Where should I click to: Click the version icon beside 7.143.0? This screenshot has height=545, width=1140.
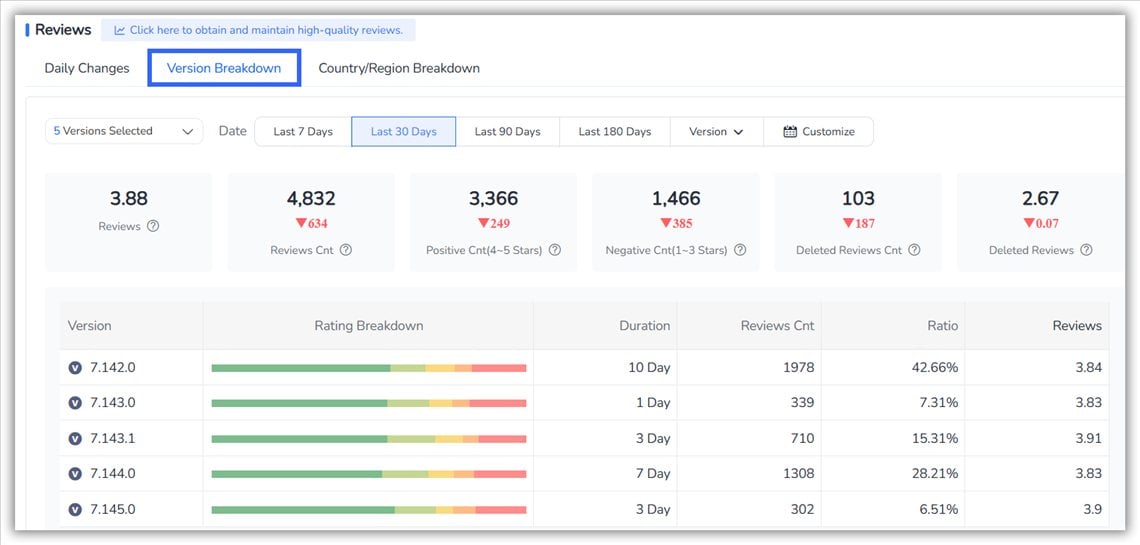(x=75, y=403)
